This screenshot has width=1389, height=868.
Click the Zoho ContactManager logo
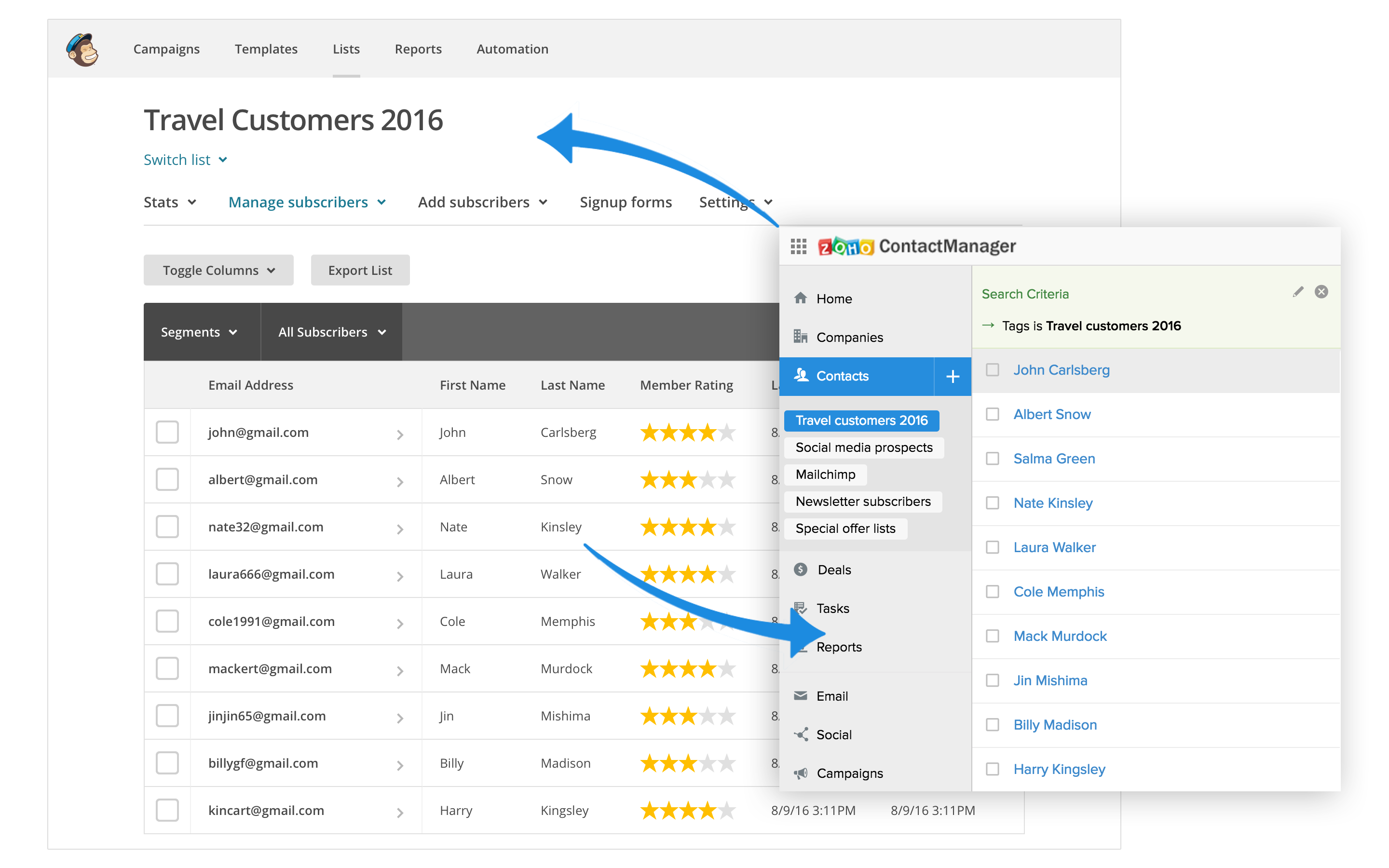[x=917, y=246]
